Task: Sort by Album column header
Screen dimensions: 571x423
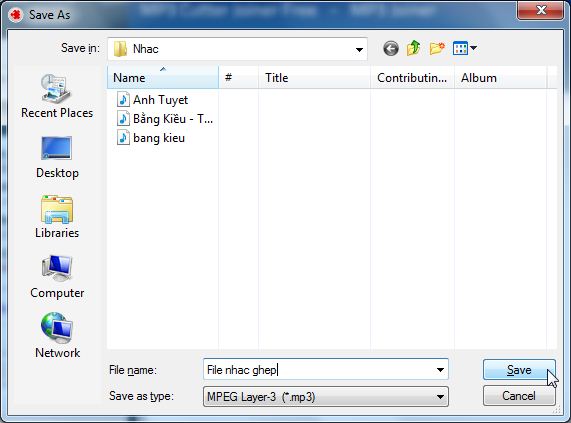Action: coord(500,78)
